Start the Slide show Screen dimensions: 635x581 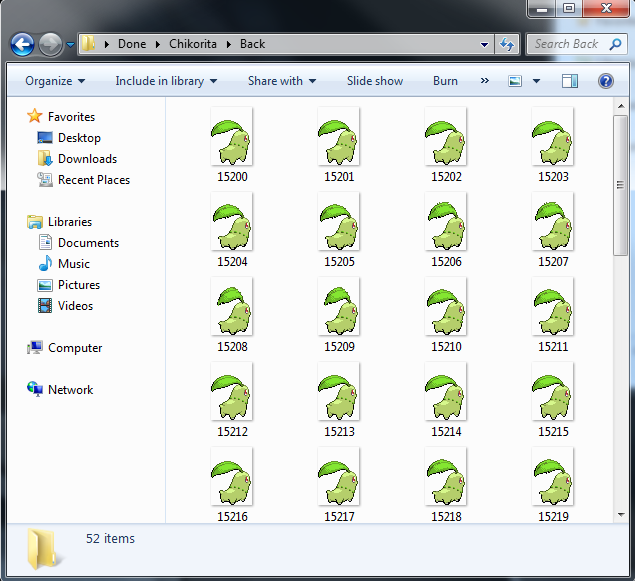[x=375, y=81]
